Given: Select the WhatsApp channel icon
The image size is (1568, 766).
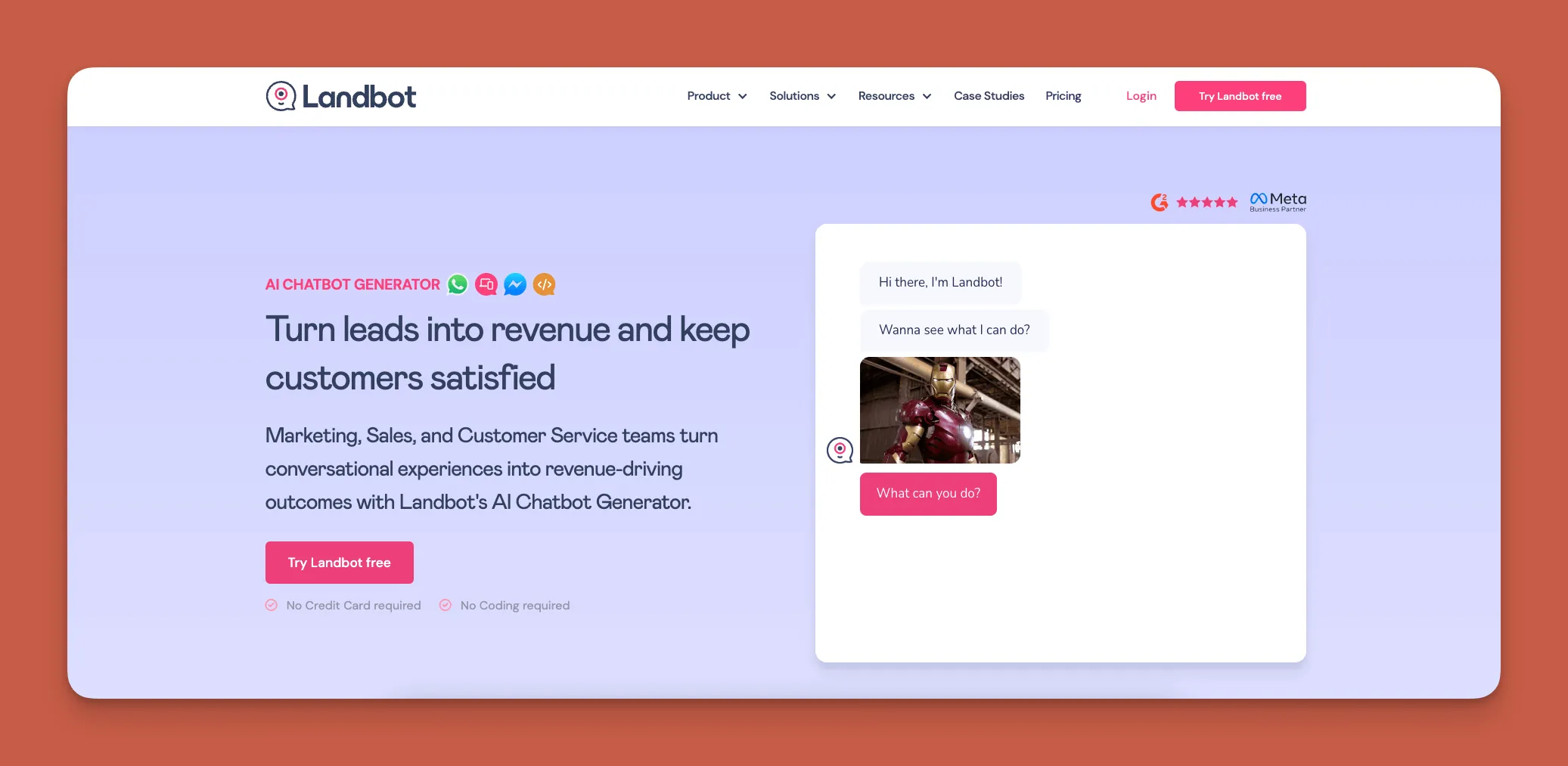Looking at the screenshot, I should click(458, 284).
